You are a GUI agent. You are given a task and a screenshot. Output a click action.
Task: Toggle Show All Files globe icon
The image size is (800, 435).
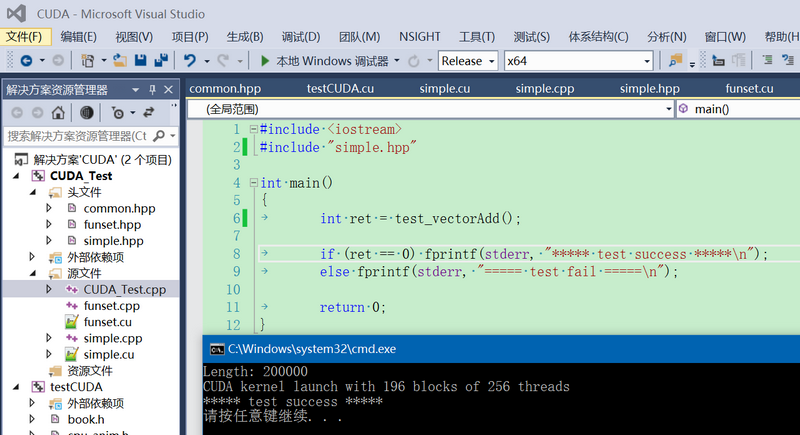(x=87, y=112)
